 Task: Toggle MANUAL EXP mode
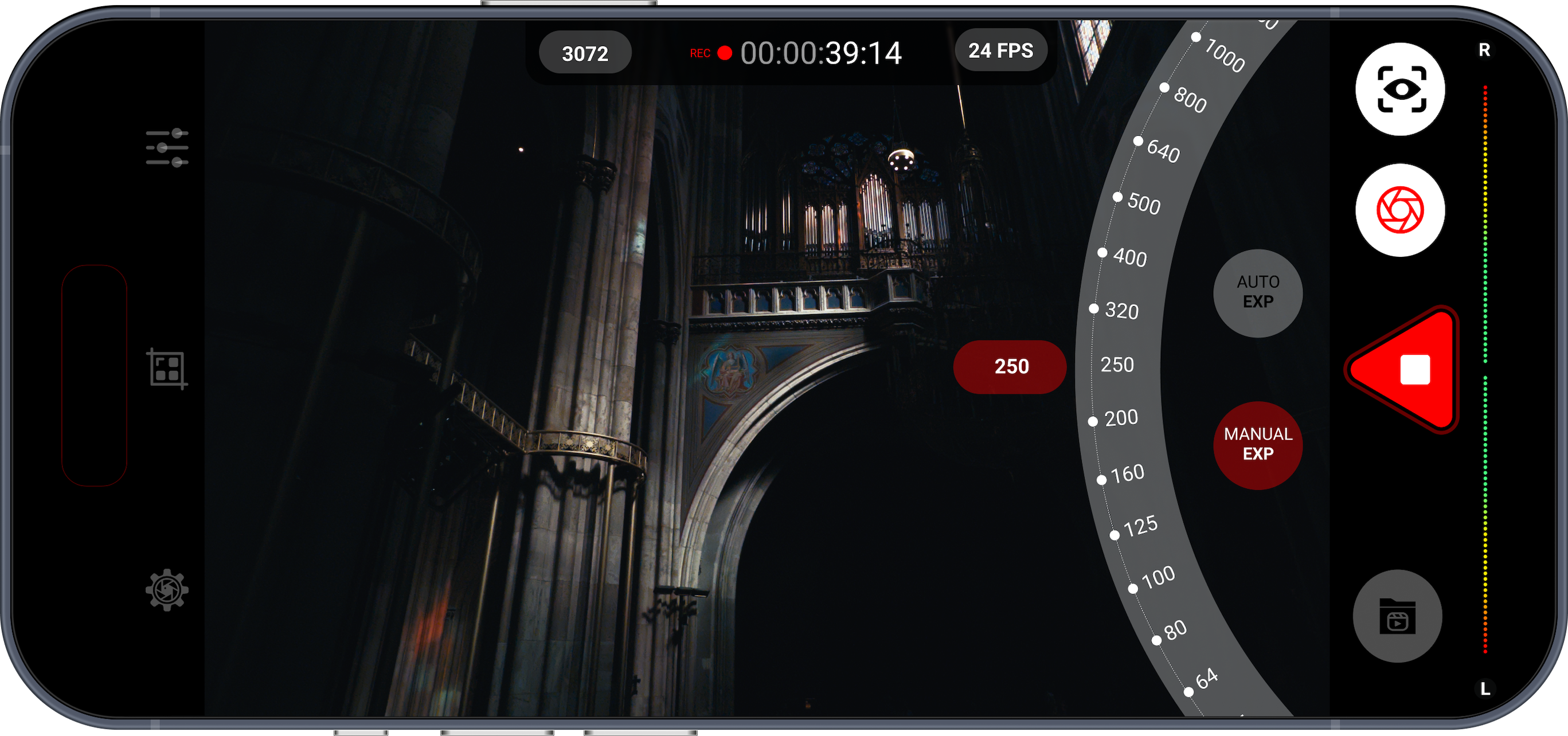[x=1258, y=444]
